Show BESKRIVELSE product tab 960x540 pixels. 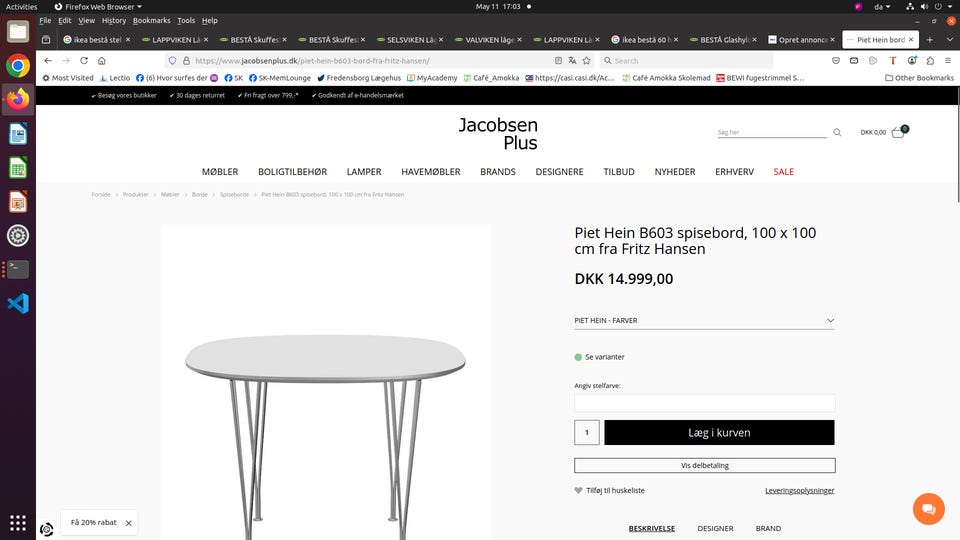click(x=651, y=528)
